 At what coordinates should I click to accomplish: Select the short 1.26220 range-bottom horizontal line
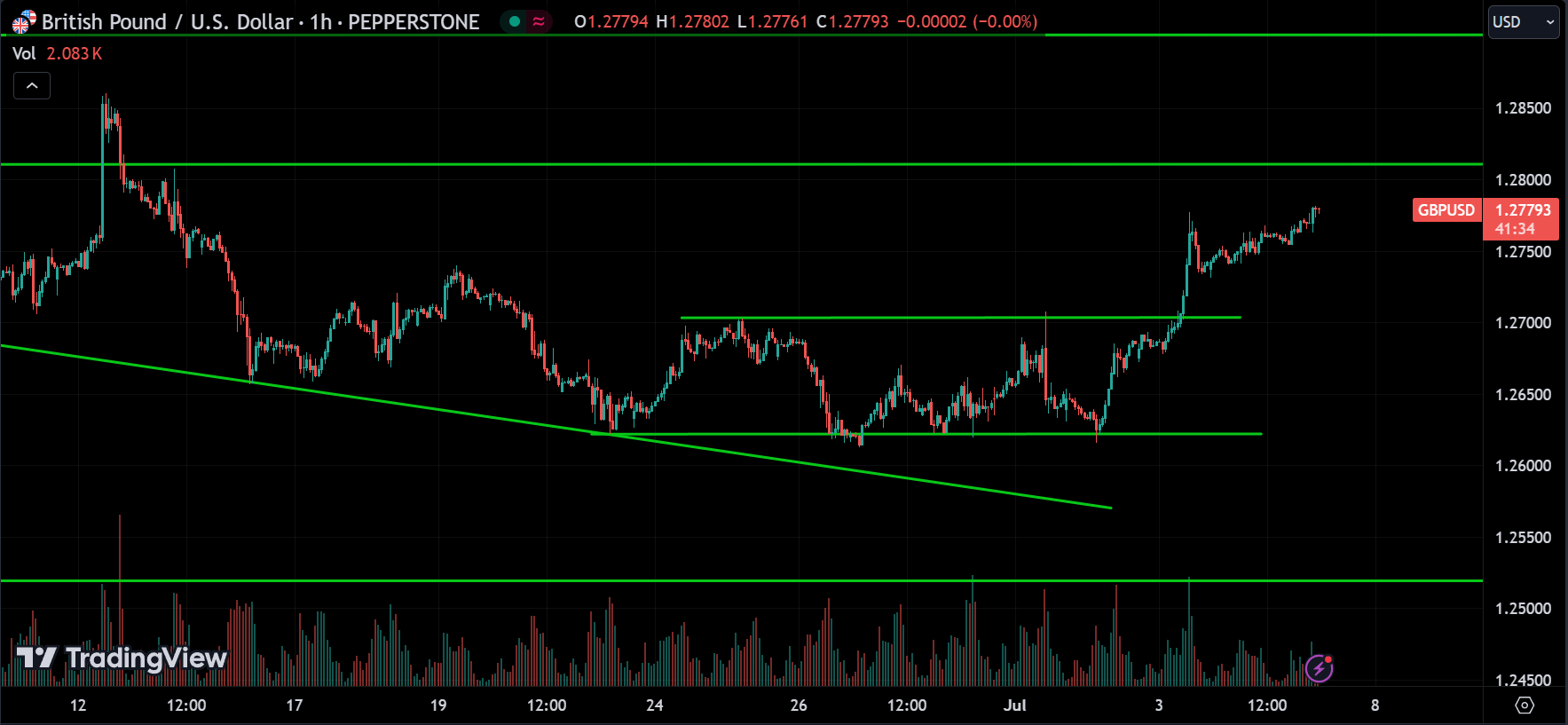[x=926, y=434]
